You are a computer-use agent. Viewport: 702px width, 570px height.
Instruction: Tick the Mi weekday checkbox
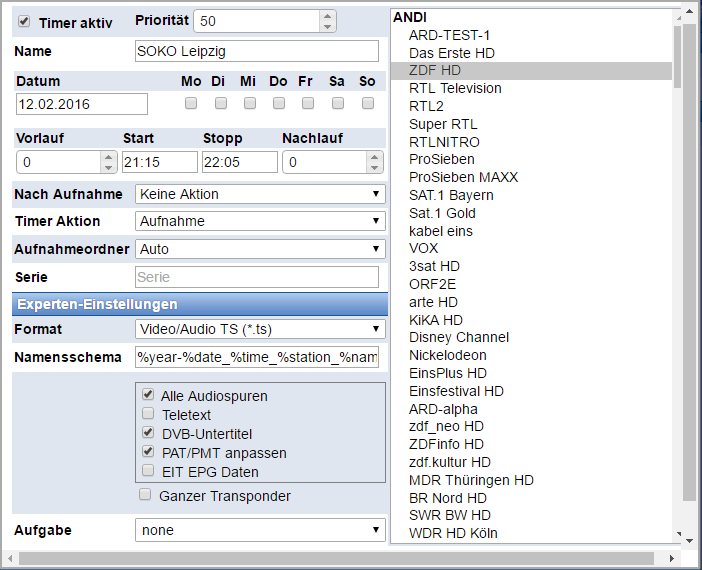pos(250,103)
